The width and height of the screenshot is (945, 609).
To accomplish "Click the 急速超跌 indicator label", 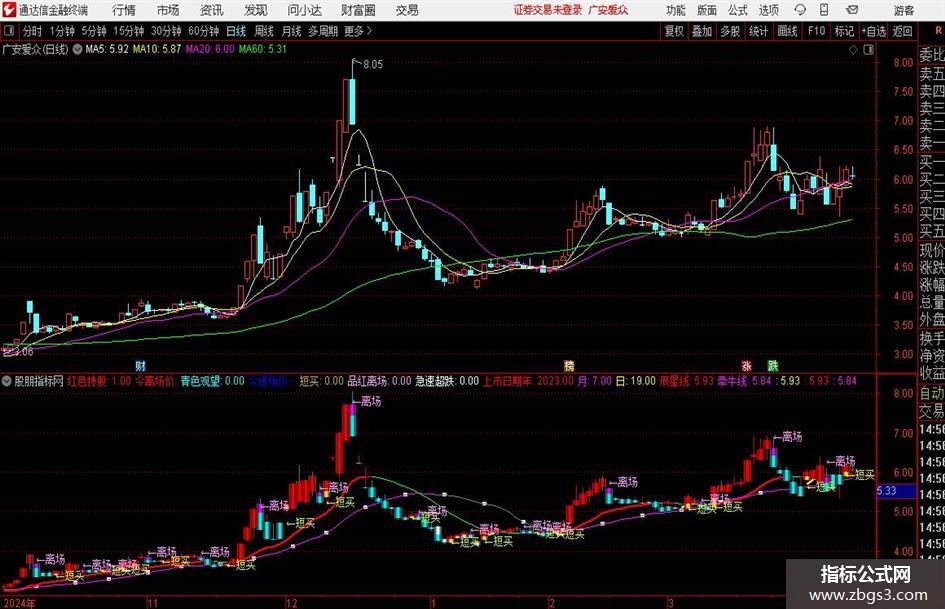I will [x=436, y=381].
